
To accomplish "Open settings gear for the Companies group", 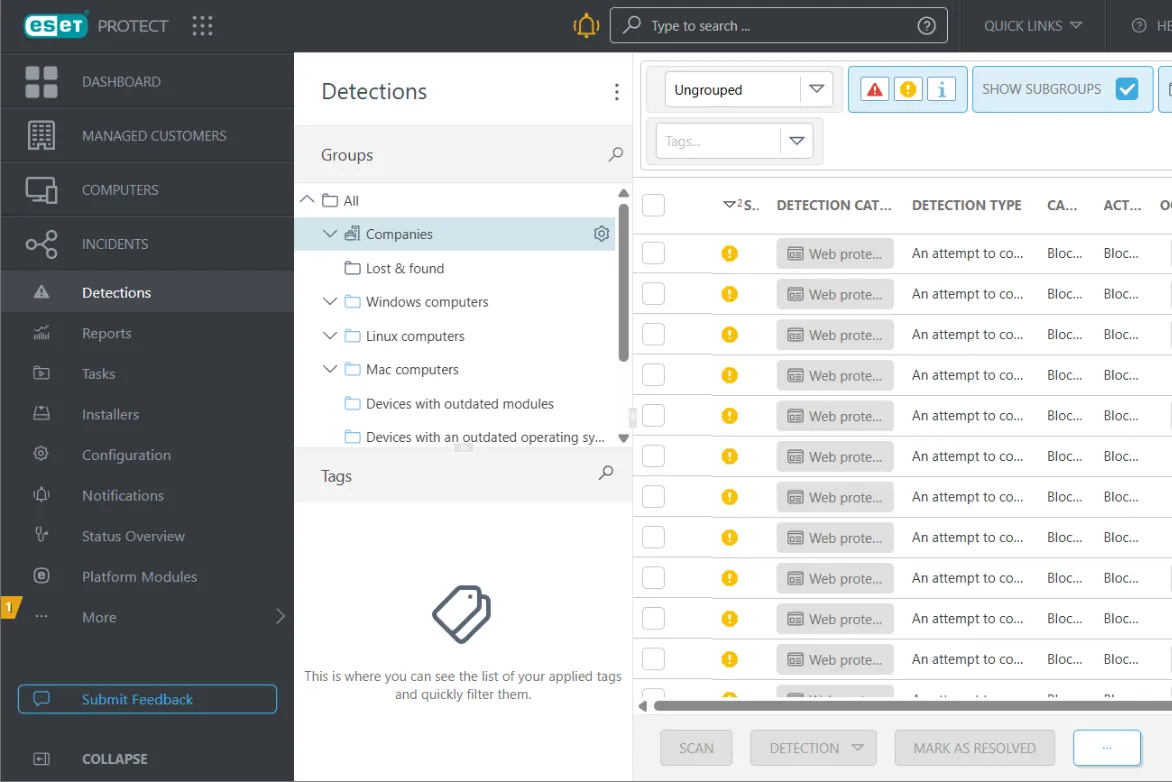I will click(x=601, y=233).
